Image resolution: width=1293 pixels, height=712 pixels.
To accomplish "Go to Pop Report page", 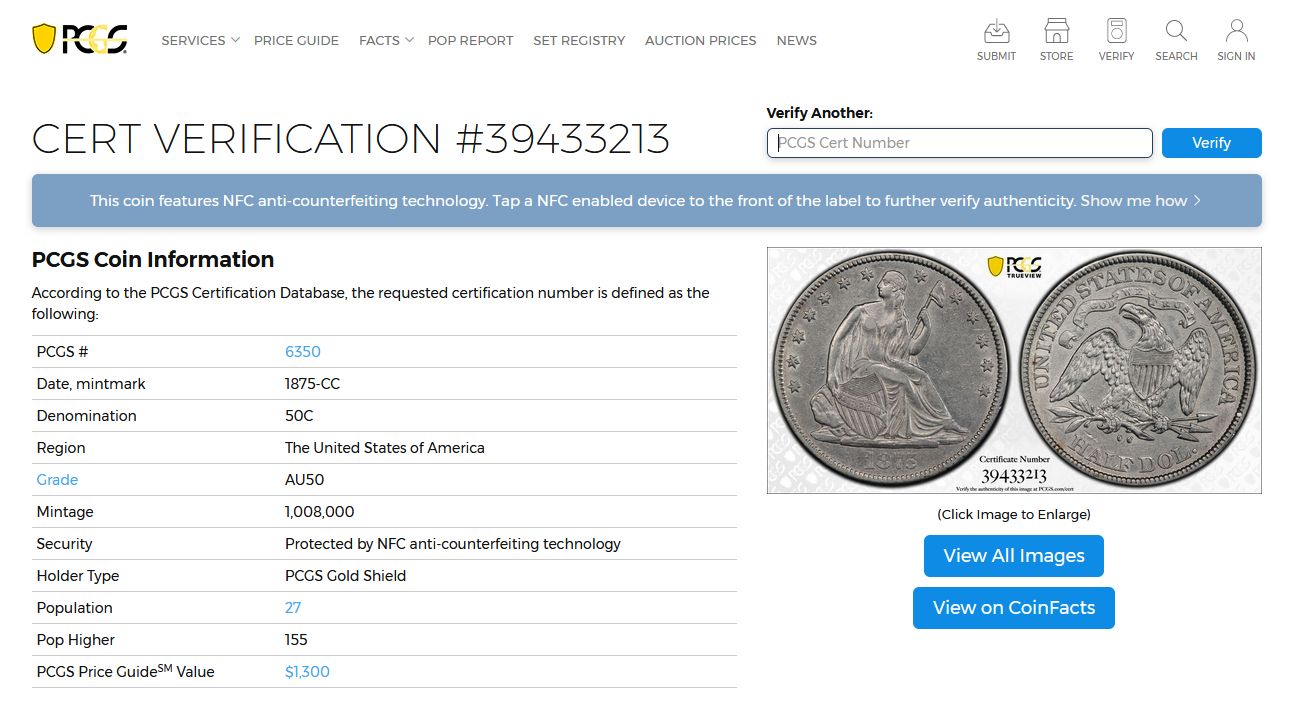I will [x=470, y=41].
